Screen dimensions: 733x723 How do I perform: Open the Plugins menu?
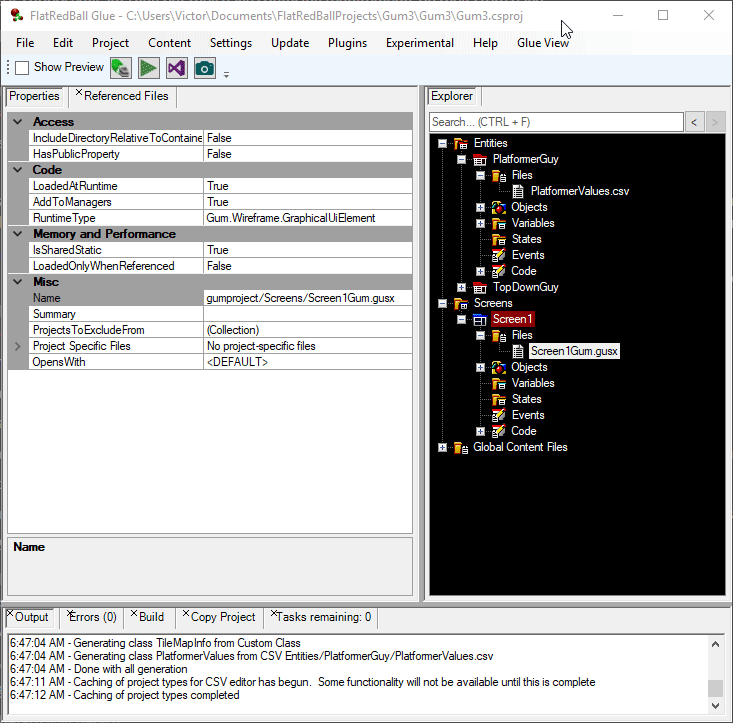[347, 43]
